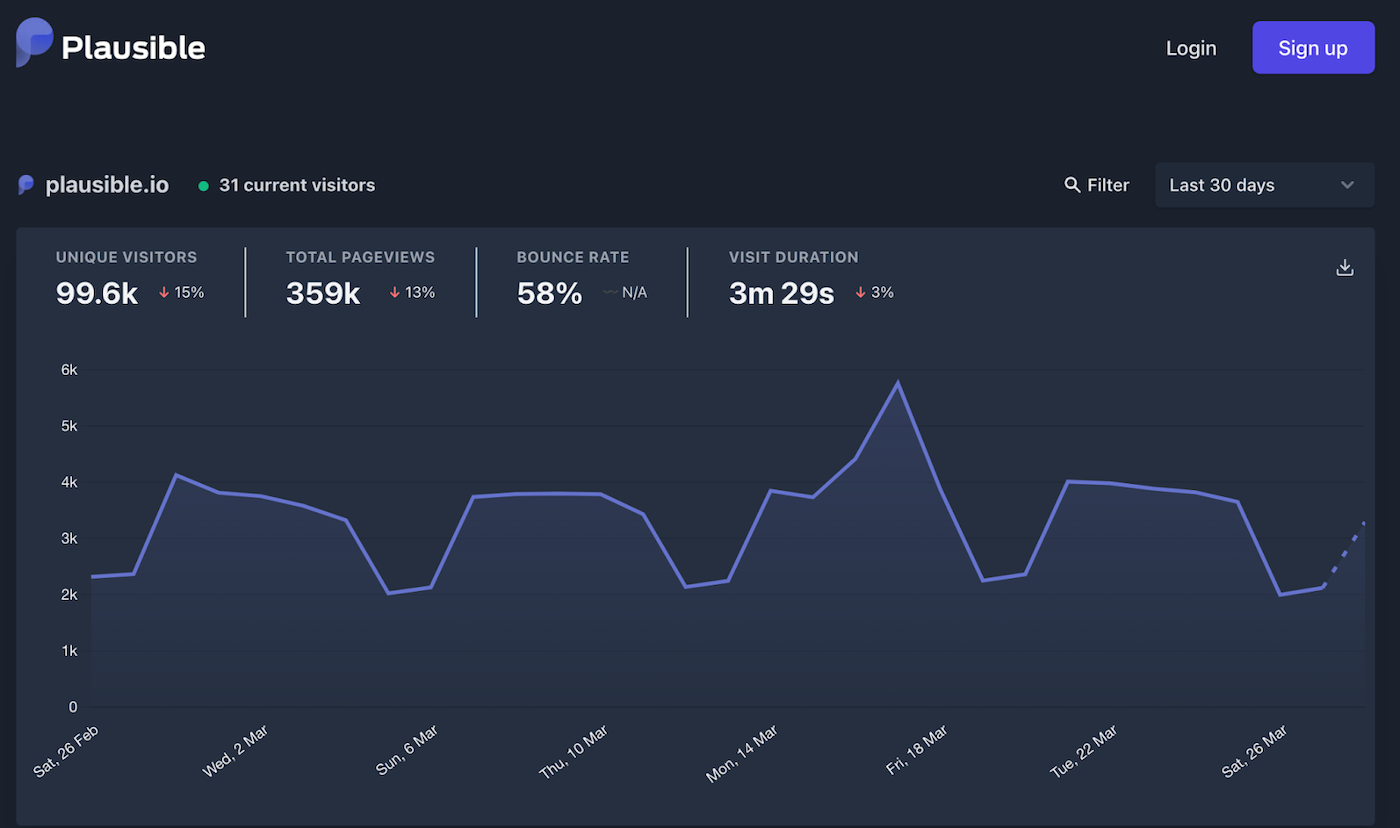Click the Wed, 2 Mar axis label

click(236, 751)
